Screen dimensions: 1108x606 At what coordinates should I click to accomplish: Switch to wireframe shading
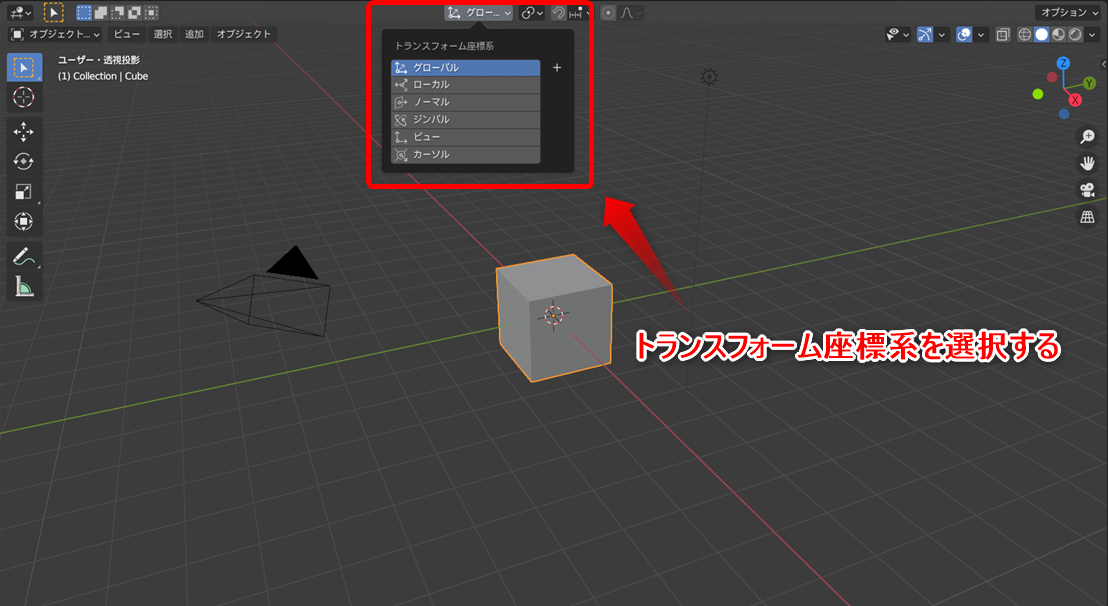click(x=1025, y=34)
